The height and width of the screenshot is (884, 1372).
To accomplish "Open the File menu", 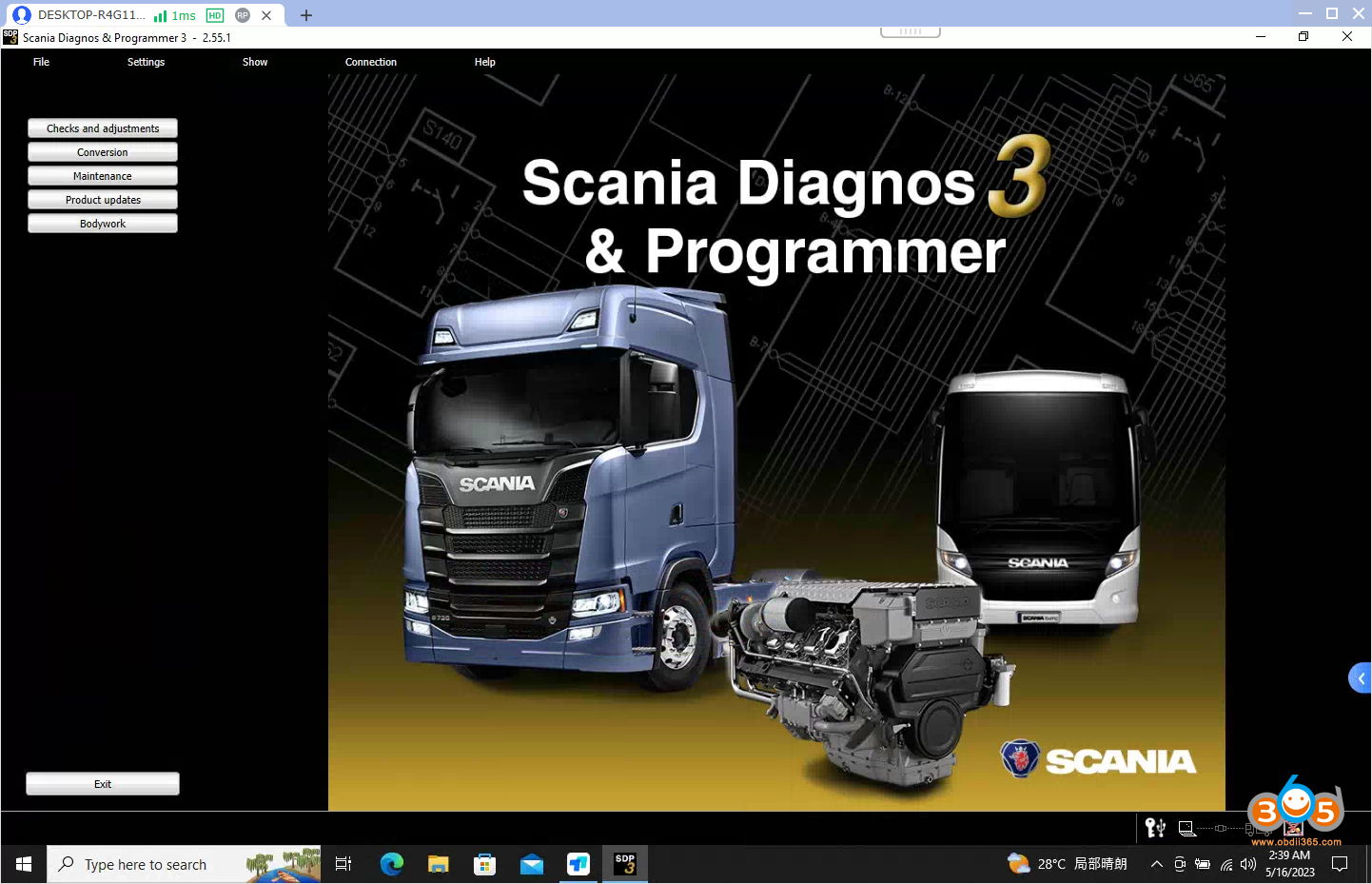I will pyautogui.click(x=41, y=62).
